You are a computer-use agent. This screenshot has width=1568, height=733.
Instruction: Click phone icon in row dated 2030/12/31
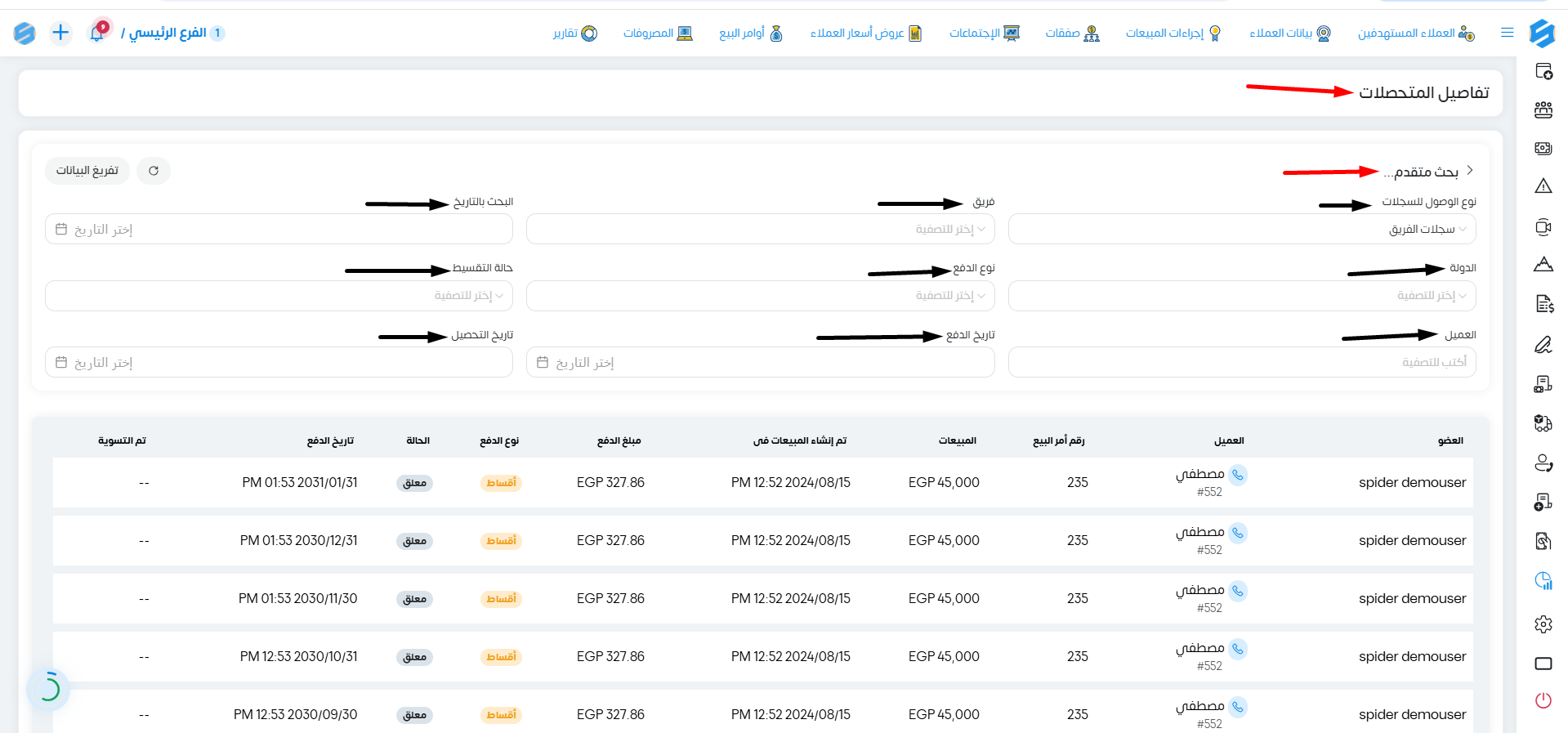1238,533
